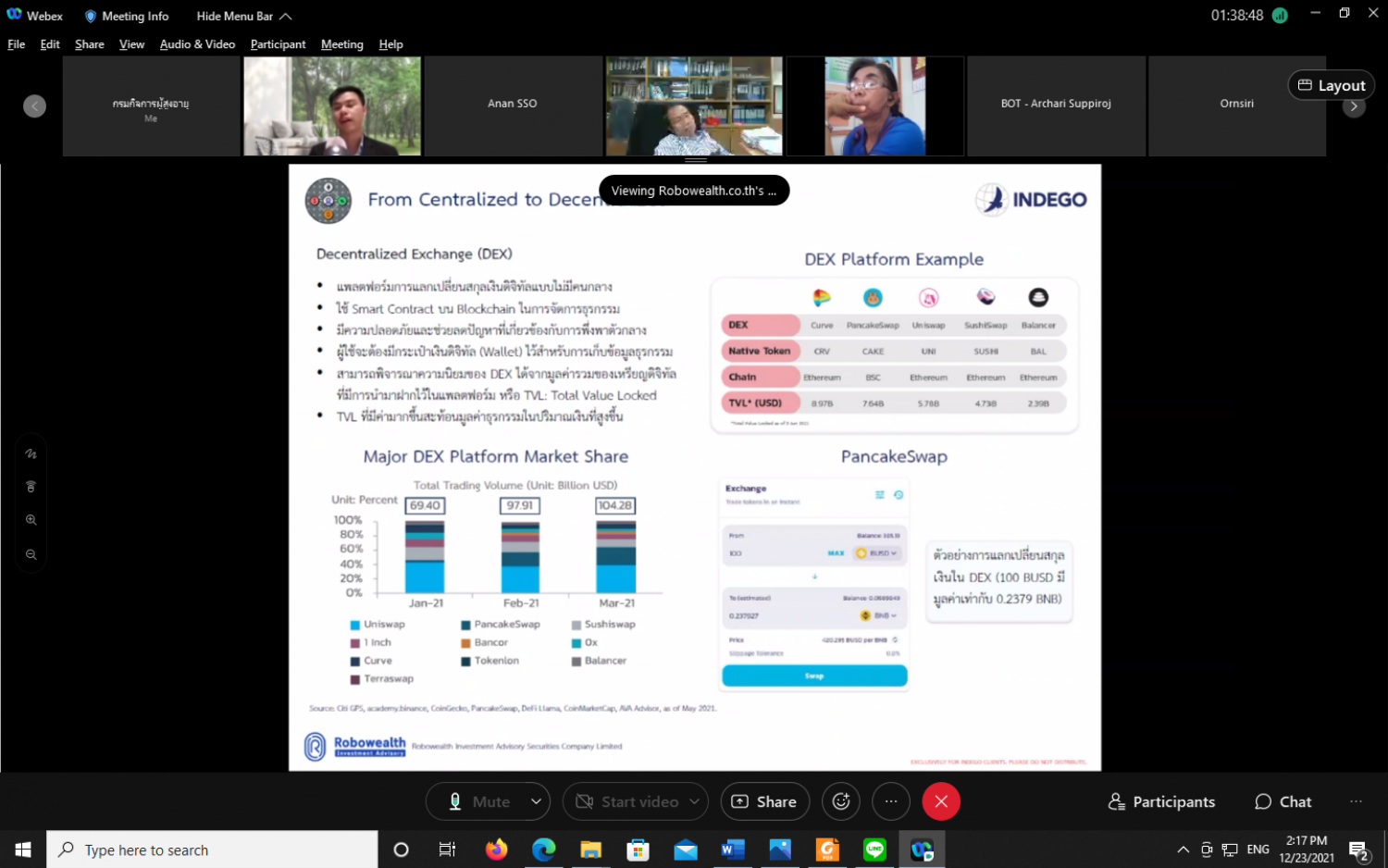Click the video strip resize handle
The width and height of the screenshot is (1388, 868).
pos(695,161)
